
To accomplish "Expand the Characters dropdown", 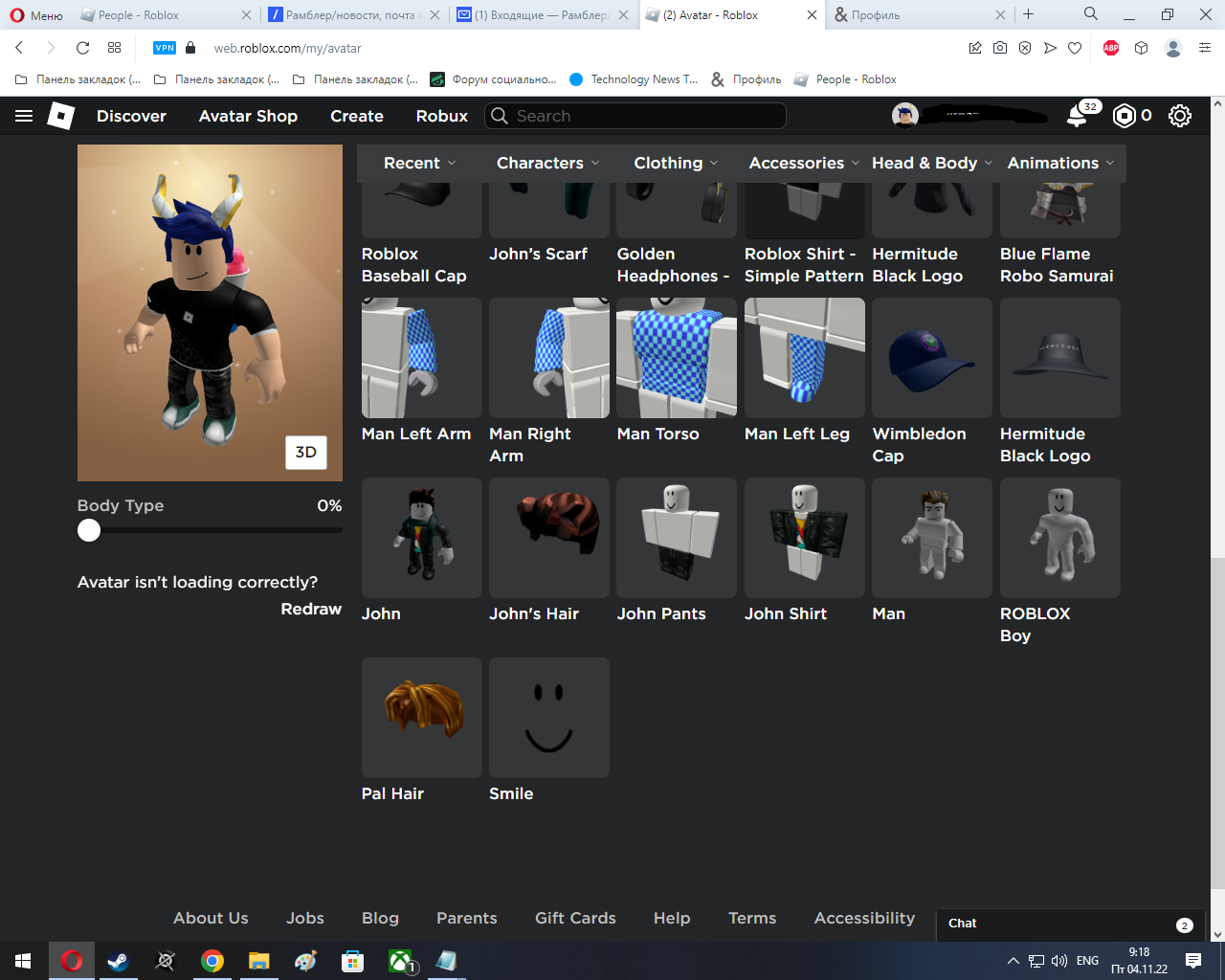I will 547,163.
